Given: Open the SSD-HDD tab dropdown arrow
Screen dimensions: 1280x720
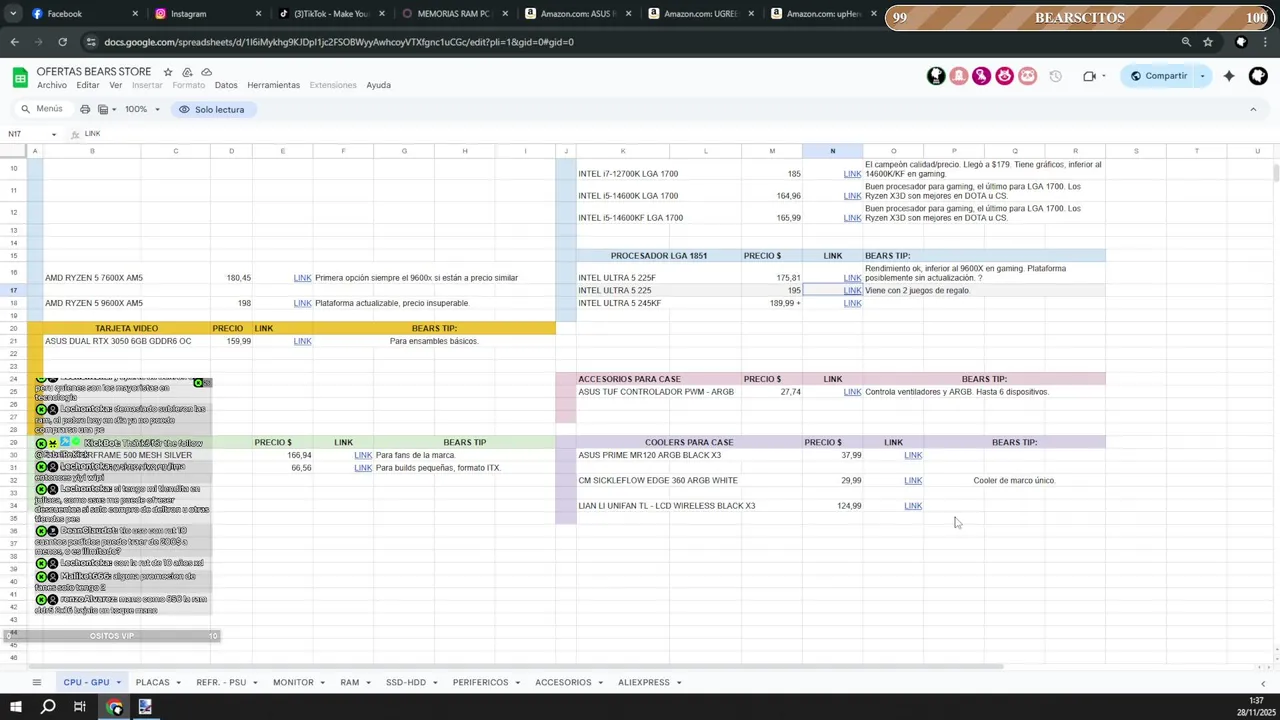Looking at the screenshot, I should [x=435, y=683].
